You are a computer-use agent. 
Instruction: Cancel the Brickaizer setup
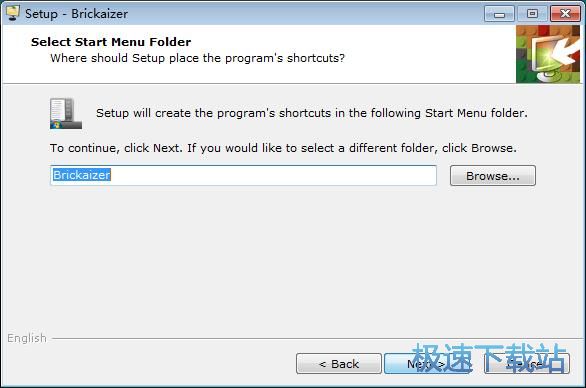(527, 364)
